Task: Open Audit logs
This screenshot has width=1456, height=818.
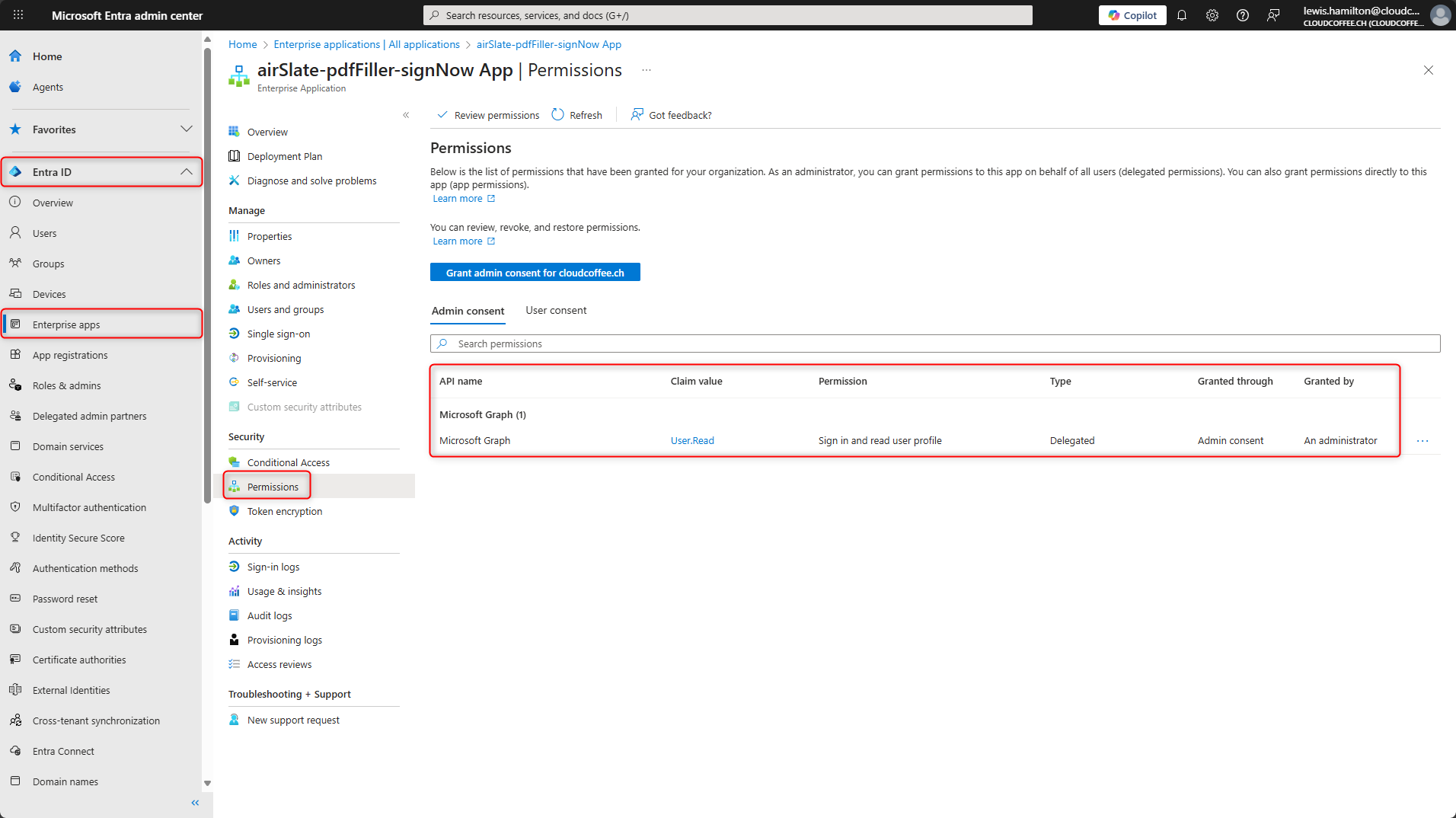Action: (269, 615)
